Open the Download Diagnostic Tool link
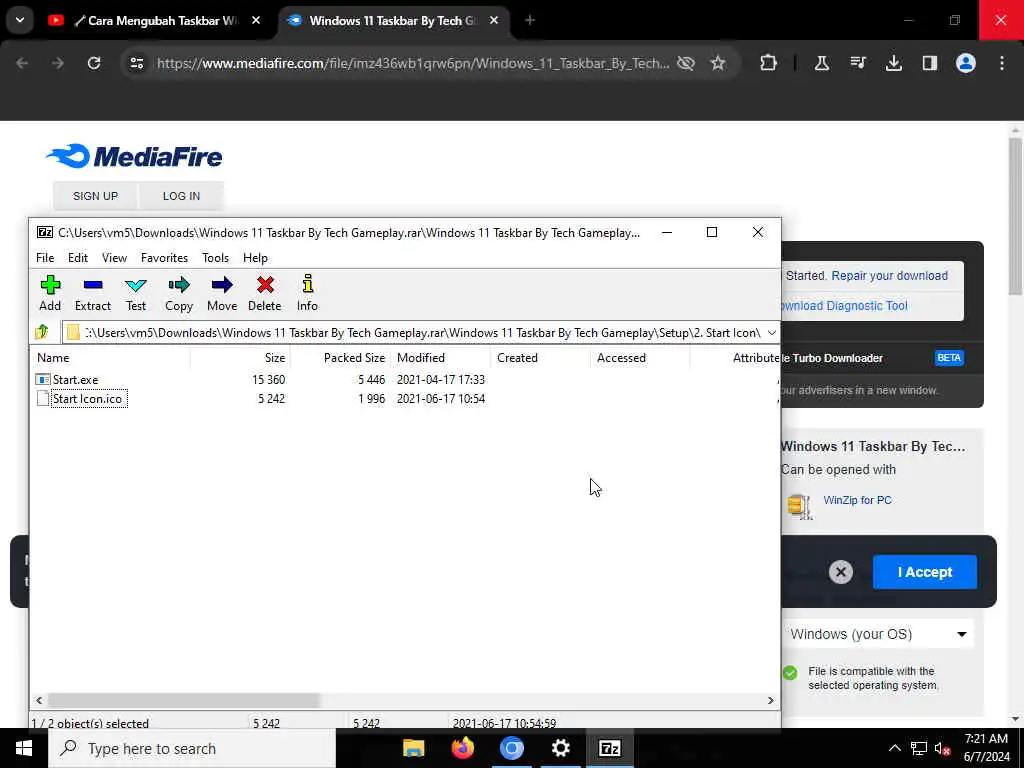 pos(844,306)
